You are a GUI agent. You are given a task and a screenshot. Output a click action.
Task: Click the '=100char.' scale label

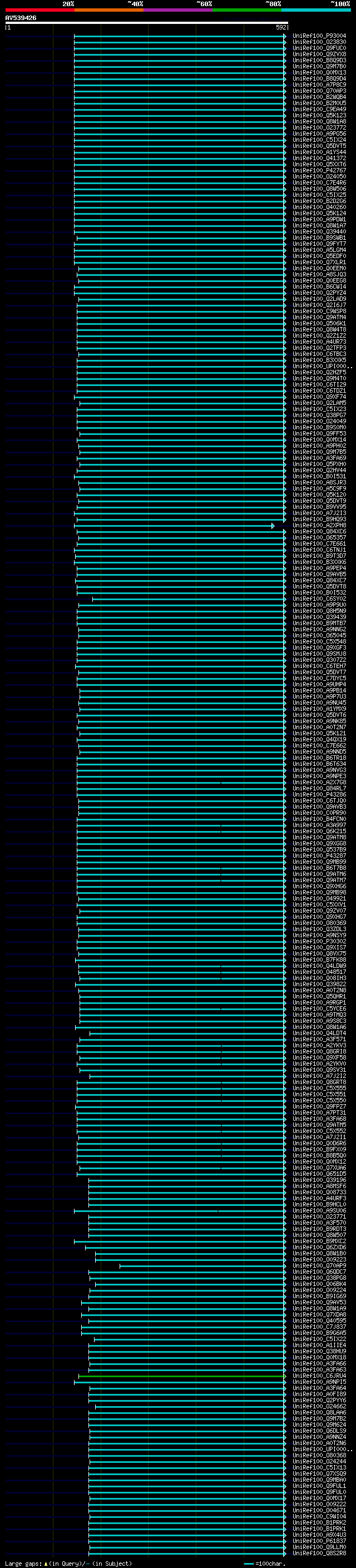[x=269, y=1563]
